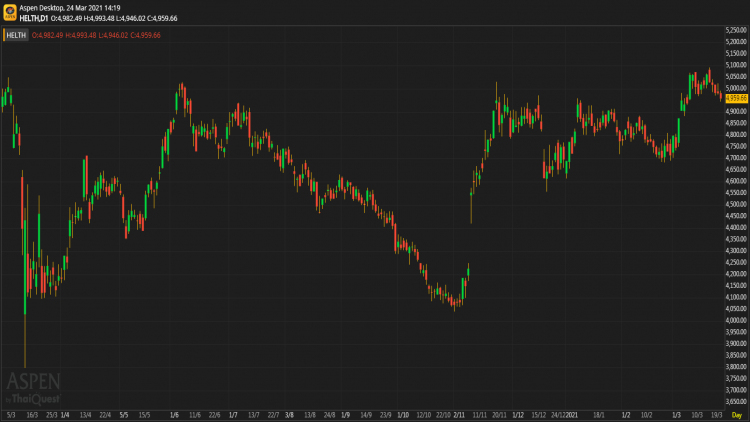Click the 22/6 date axis label
Viewport: 750px width, 422px height.
pos(215,415)
